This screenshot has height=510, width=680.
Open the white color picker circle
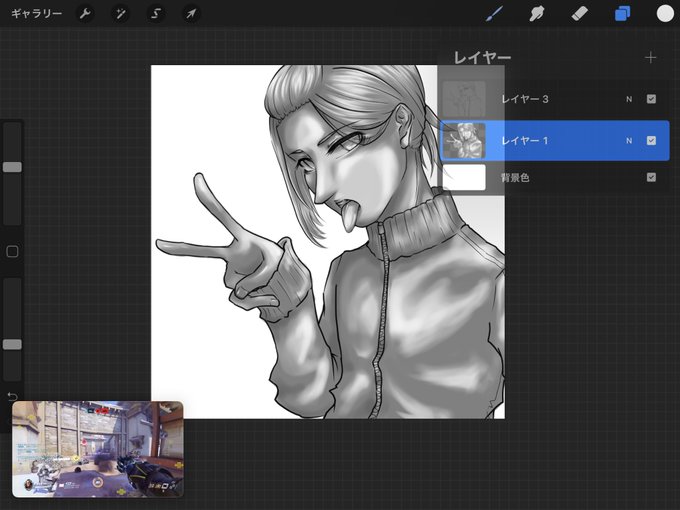coord(665,13)
